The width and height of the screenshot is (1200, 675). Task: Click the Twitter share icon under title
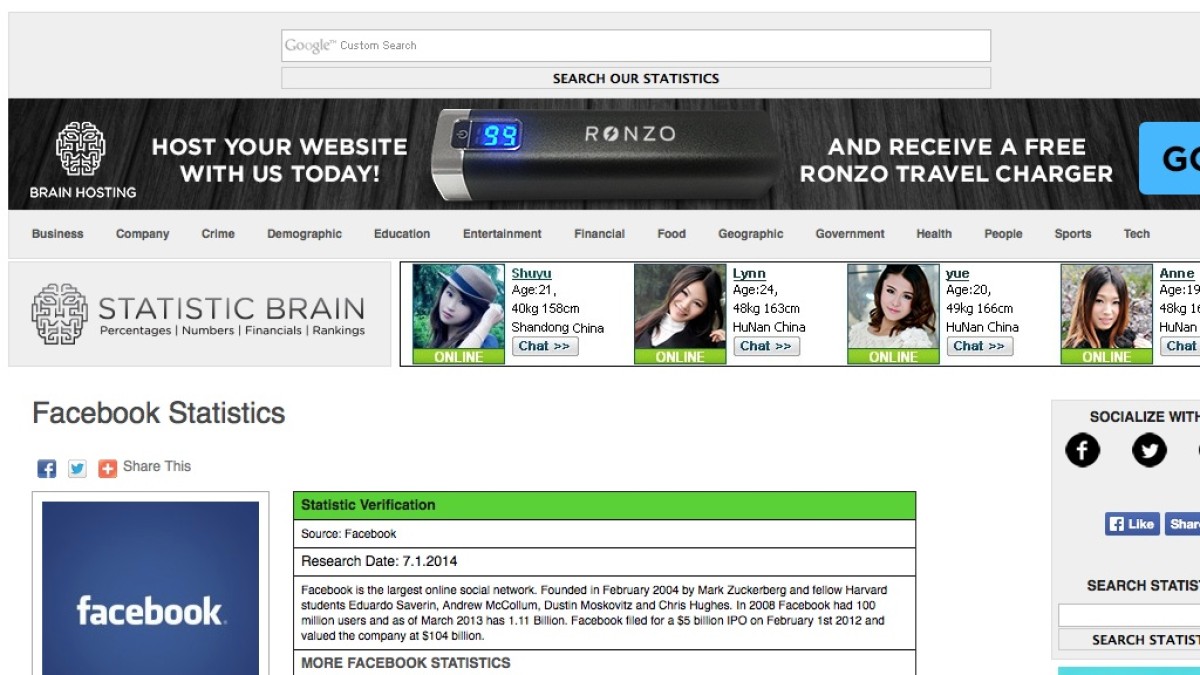77,468
